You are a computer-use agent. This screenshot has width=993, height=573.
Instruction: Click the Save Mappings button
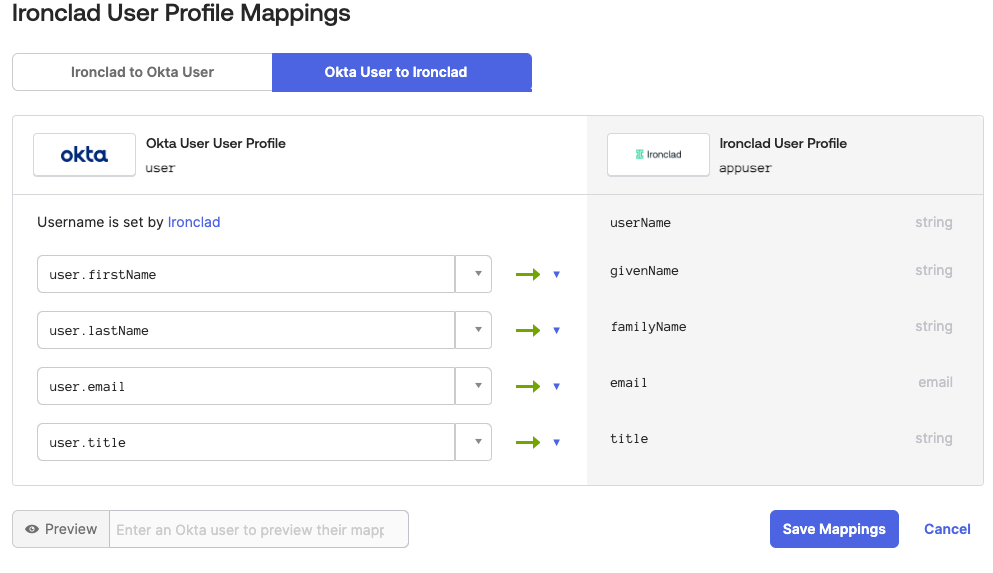pyautogui.click(x=834, y=529)
